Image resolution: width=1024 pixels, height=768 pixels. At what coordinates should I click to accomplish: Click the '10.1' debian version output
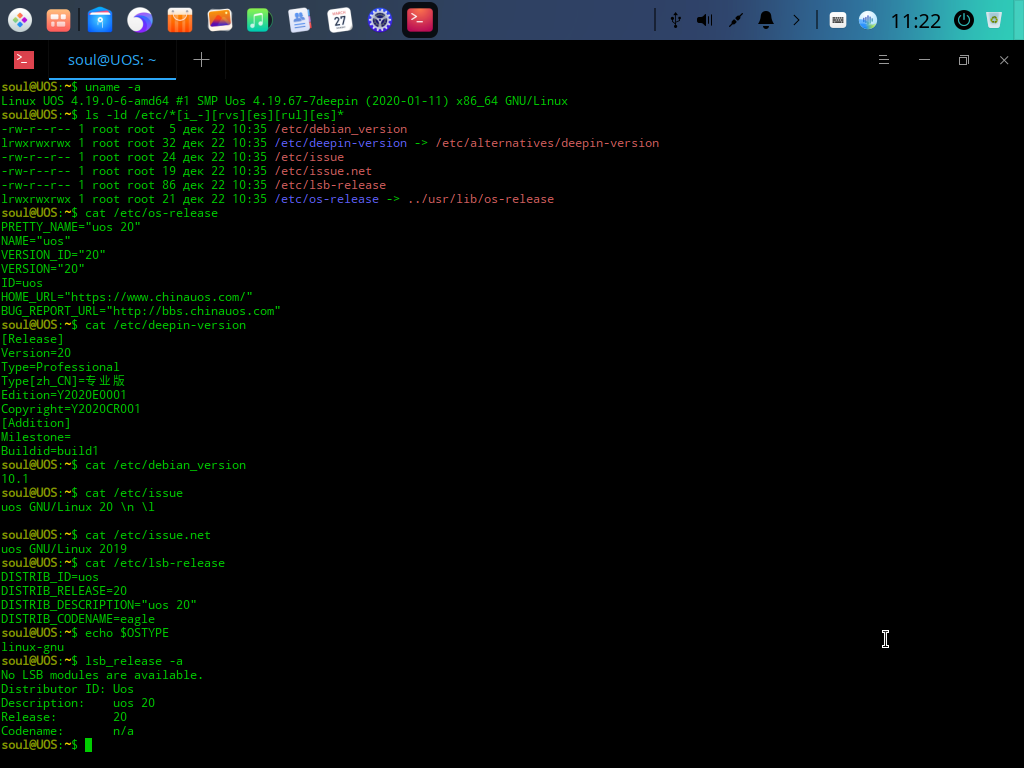(14, 479)
